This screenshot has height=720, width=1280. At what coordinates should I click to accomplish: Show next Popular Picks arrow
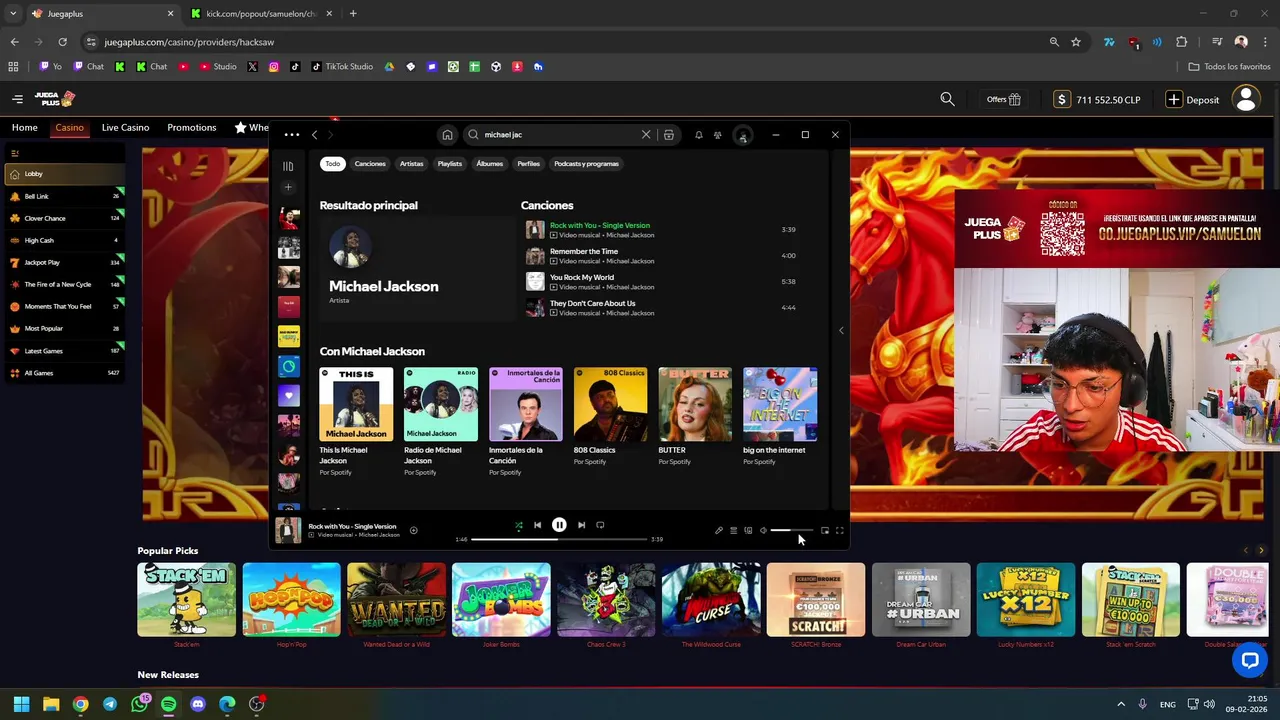point(1261,551)
